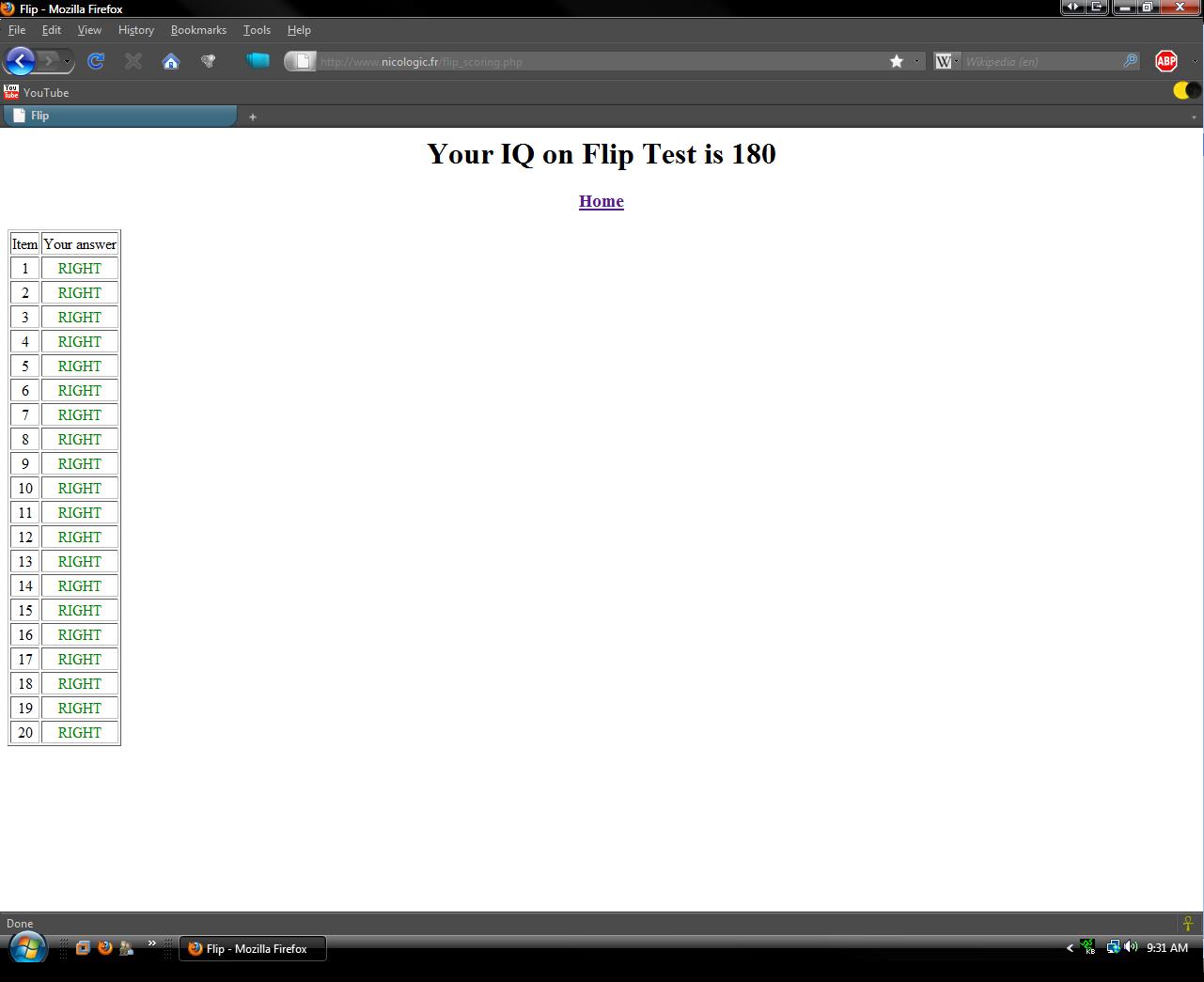Click the stop X icon in toolbar
The width and height of the screenshot is (1204, 982).
pyautogui.click(x=133, y=61)
